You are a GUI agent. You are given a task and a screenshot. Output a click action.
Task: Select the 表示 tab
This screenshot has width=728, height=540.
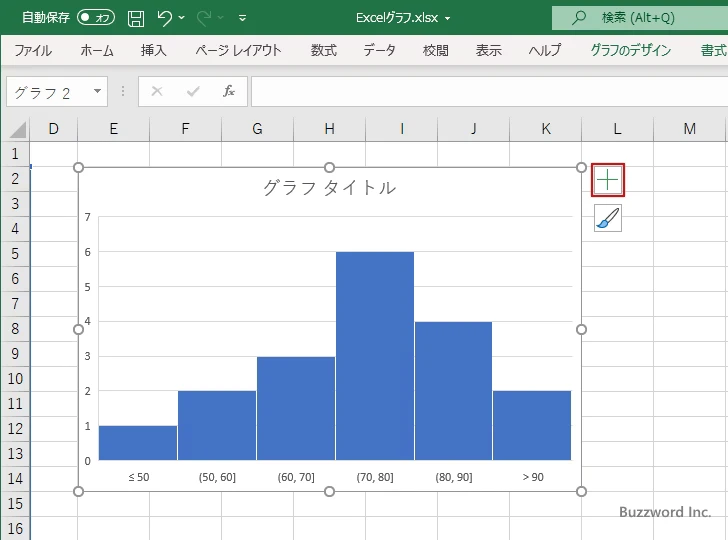pyautogui.click(x=488, y=50)
